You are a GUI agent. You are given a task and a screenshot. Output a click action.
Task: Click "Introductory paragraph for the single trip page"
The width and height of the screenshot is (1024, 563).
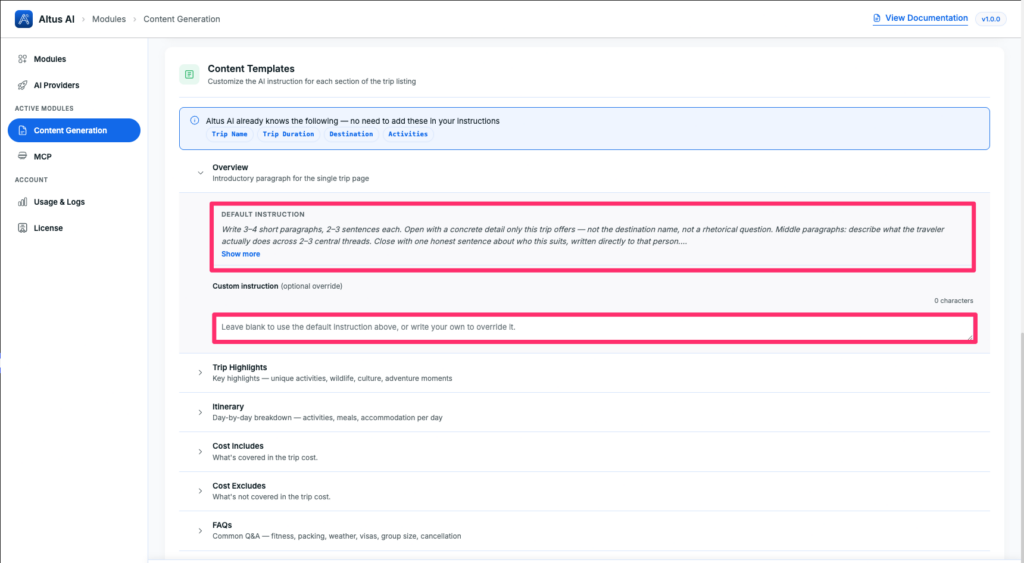[x=291, y=178]
